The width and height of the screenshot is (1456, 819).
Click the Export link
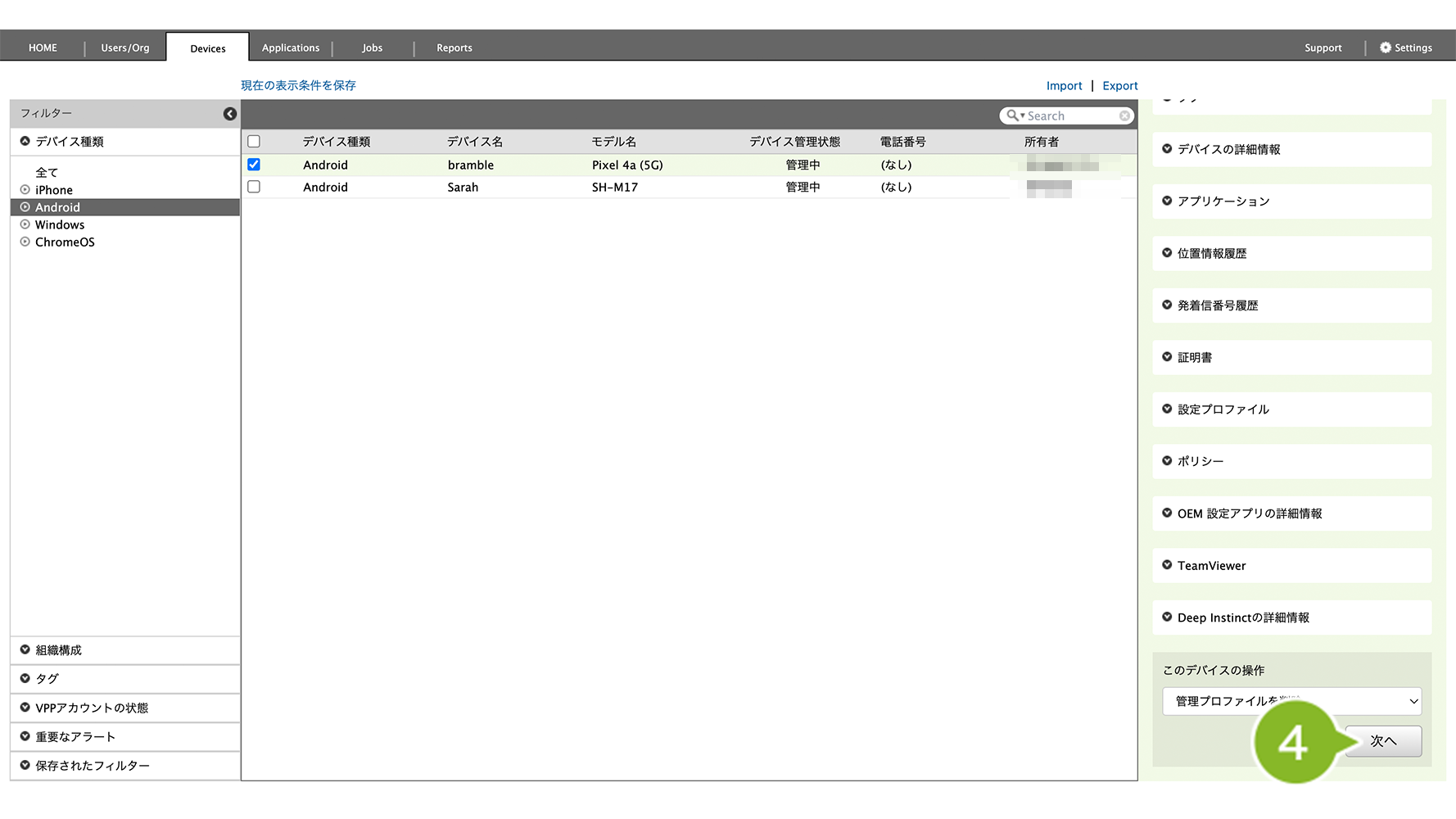1120,86
